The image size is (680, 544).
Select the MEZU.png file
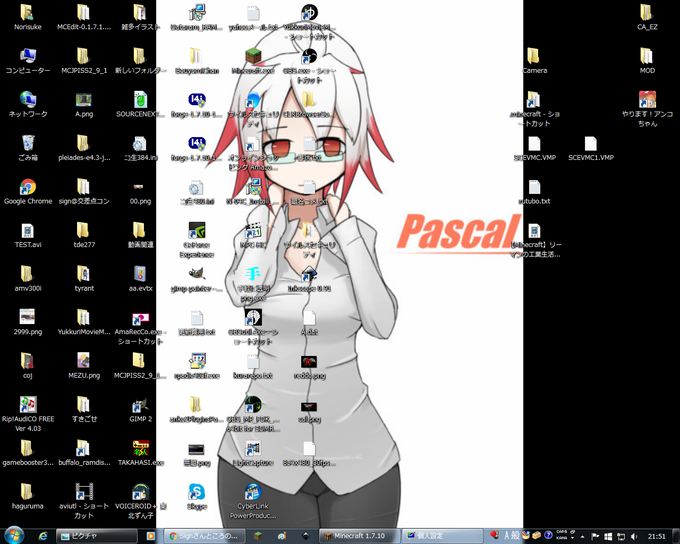click(x=84, y=366)
